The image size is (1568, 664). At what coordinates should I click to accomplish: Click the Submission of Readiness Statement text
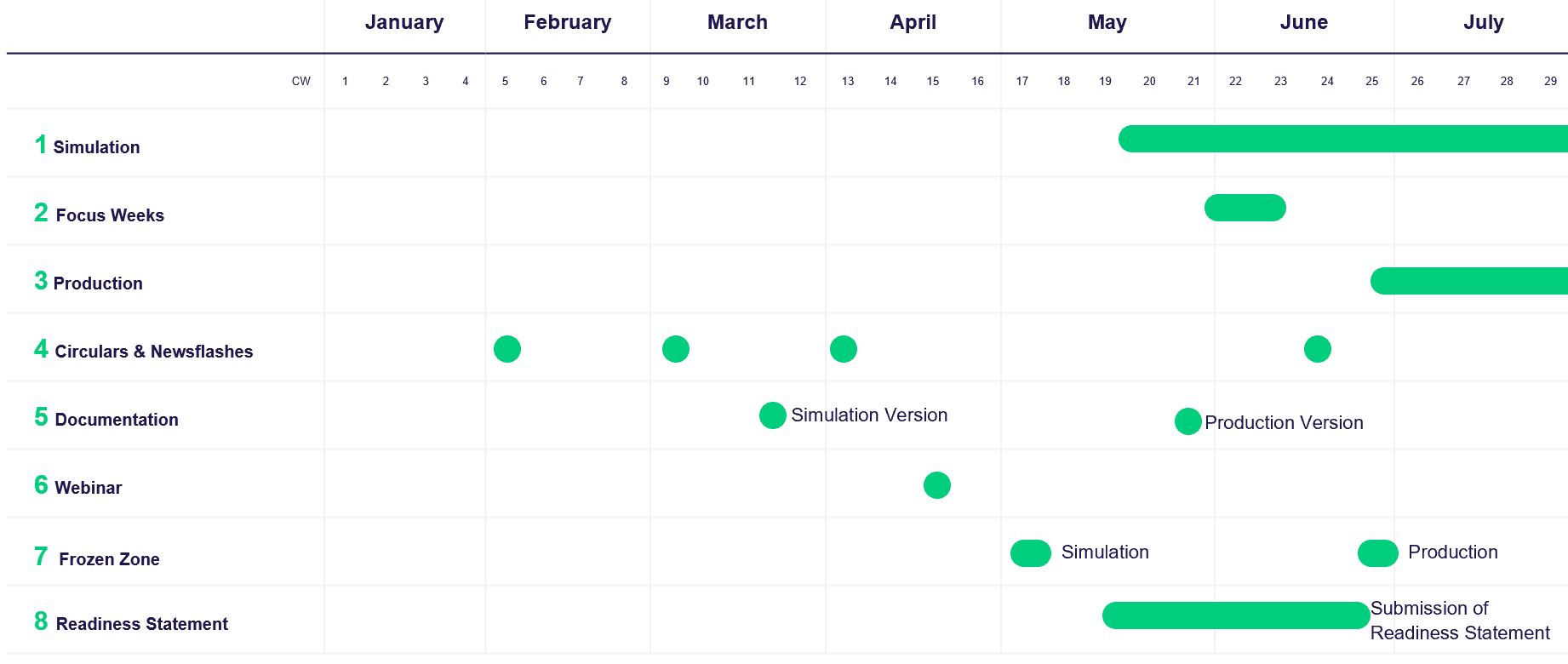(1459, 621)
